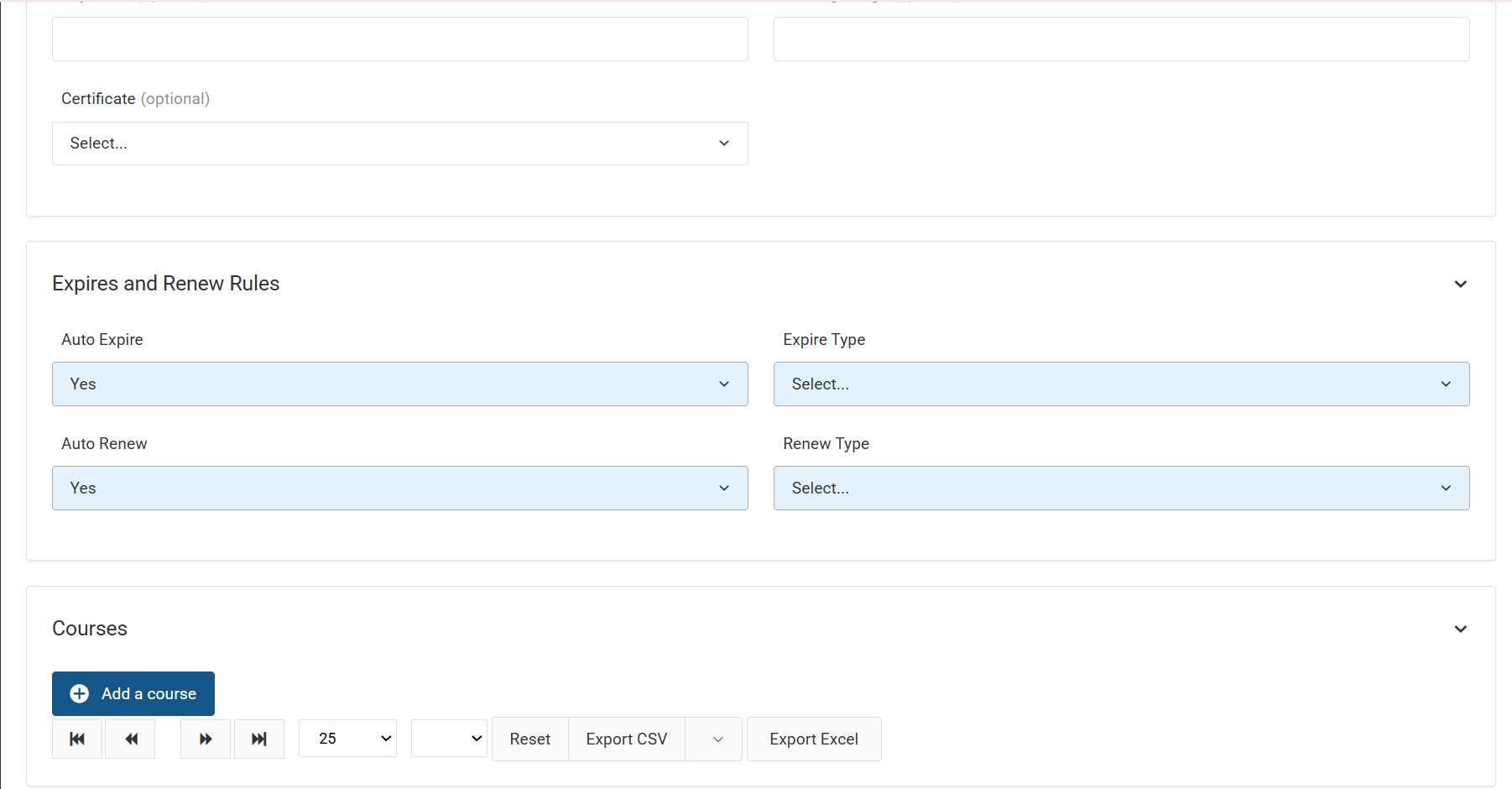Focus the top-left empty text field
1512x789 pixels.
coord(399,39)
